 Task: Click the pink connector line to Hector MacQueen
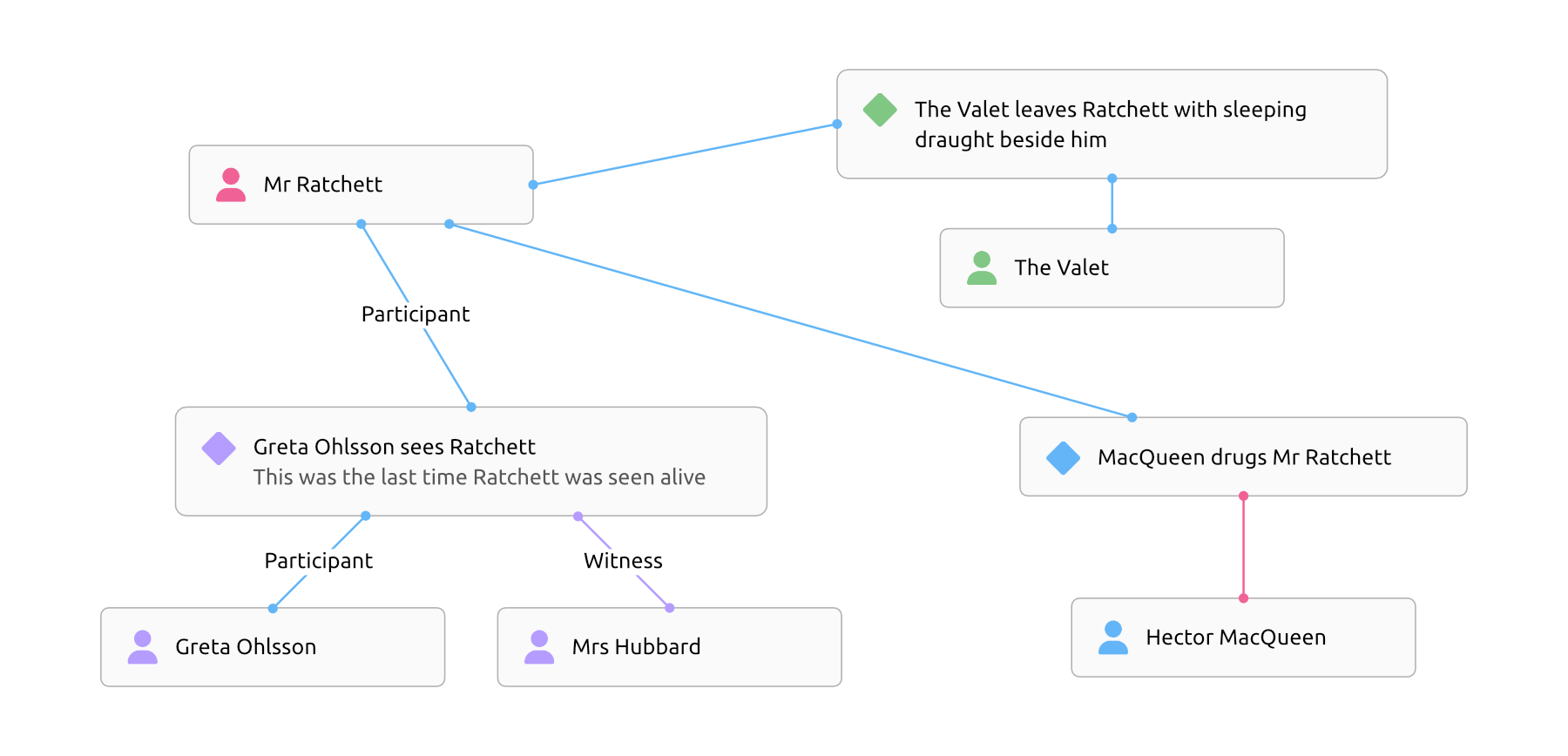pyautogui.click(x=1243, y=547)
